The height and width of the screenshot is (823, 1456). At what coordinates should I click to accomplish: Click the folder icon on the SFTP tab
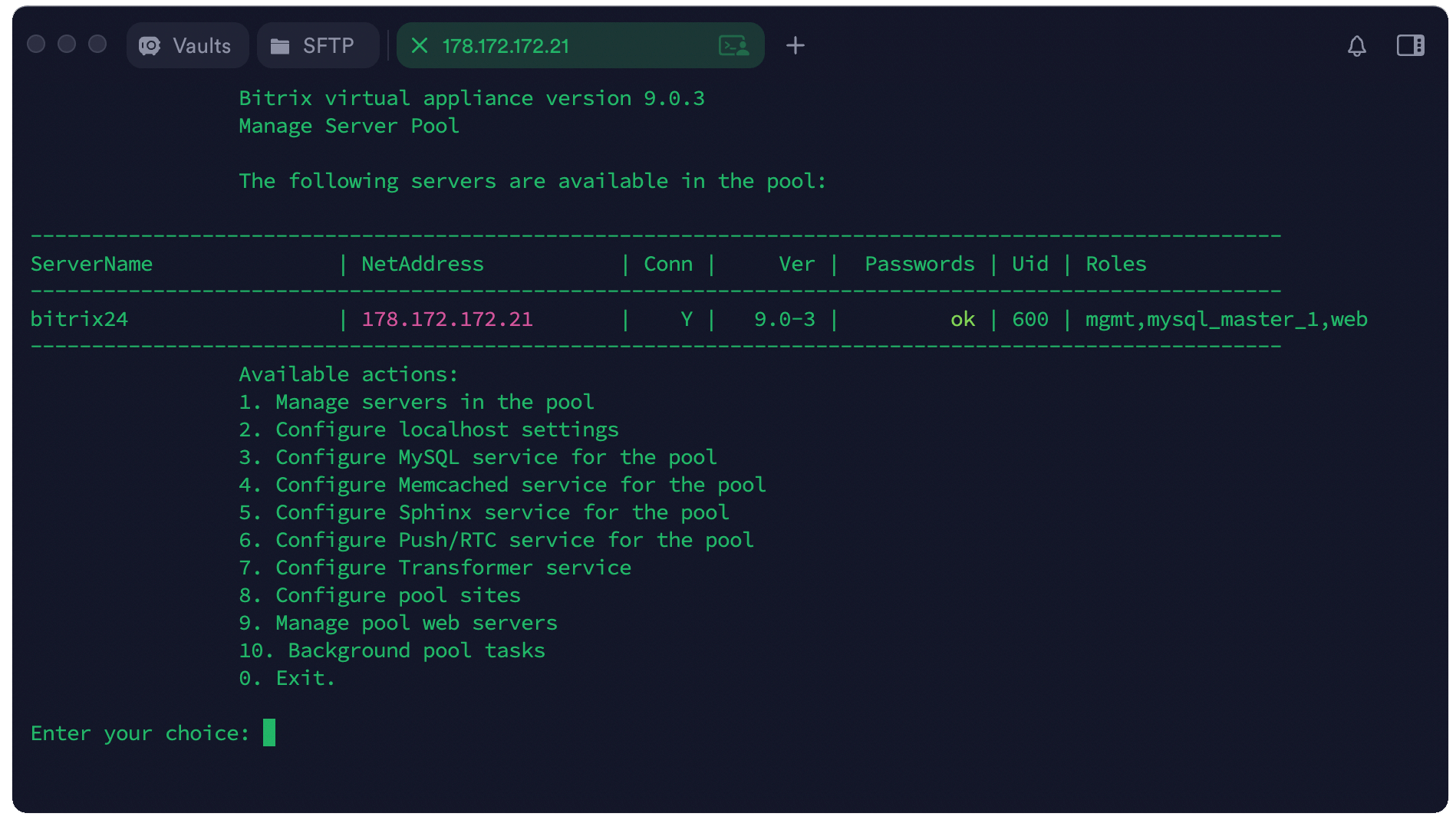point(280,47)
